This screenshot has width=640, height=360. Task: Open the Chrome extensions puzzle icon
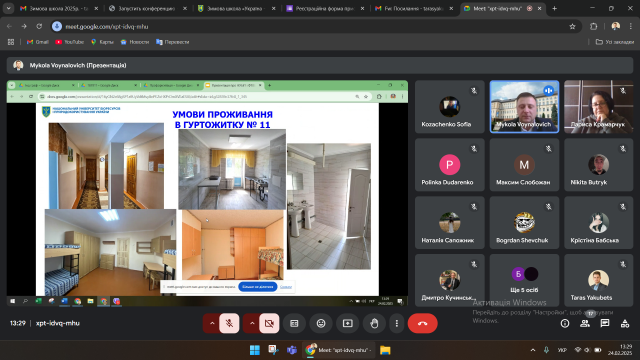coord(593,27)
